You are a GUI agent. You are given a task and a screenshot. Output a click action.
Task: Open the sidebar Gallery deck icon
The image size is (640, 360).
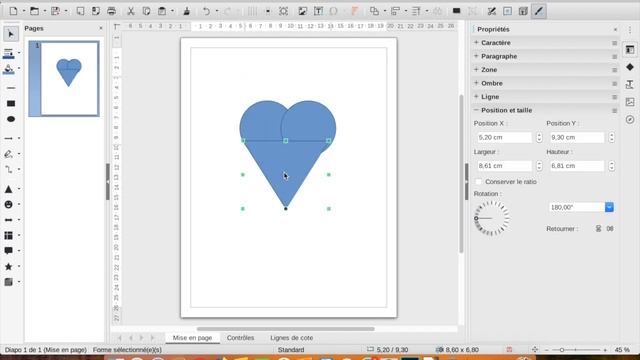coord(630,102)
